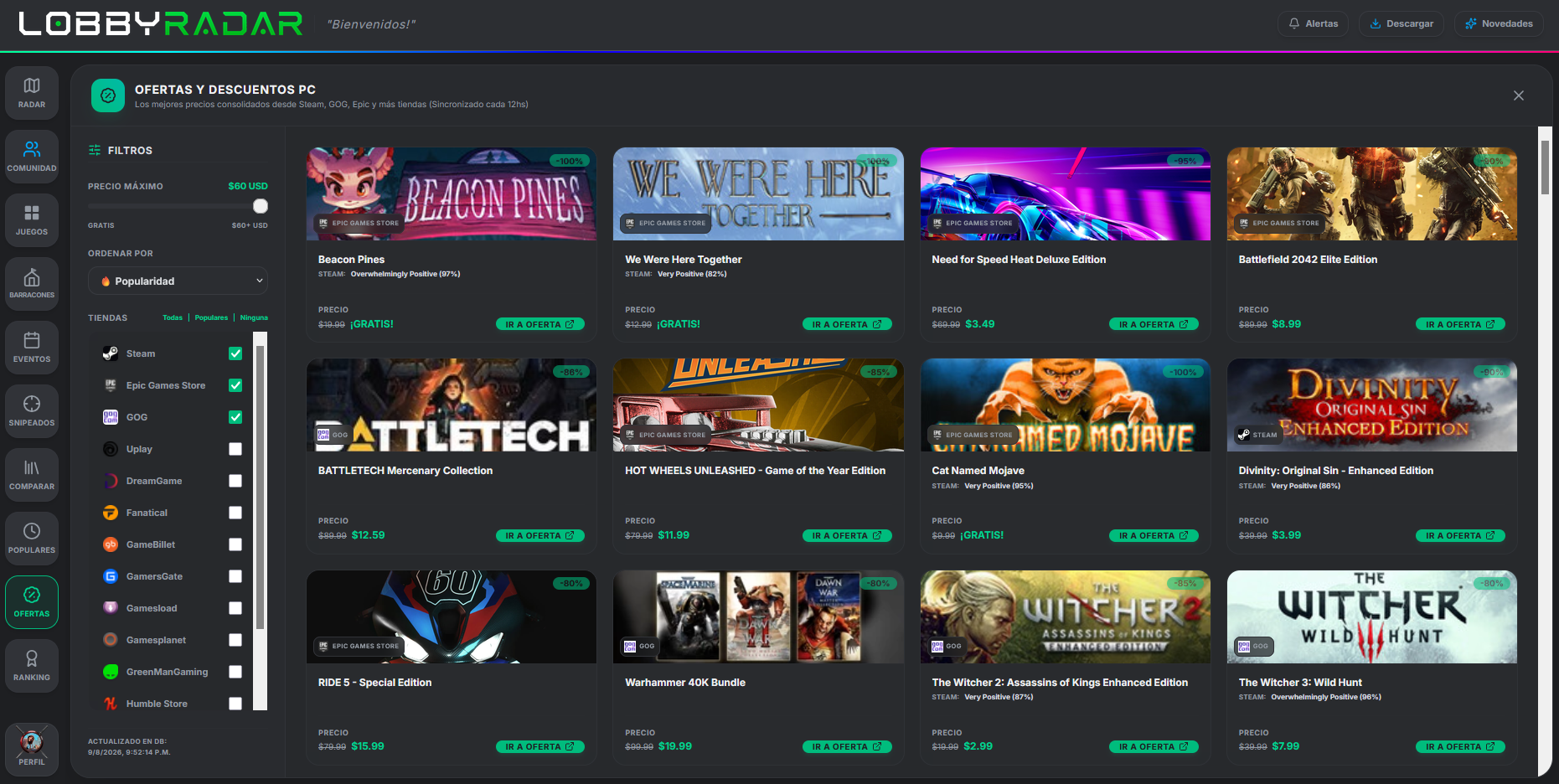Enable the DreamGame store checkbox
The height and width of the screenshot is (784, 1559).
coord(235,481)
